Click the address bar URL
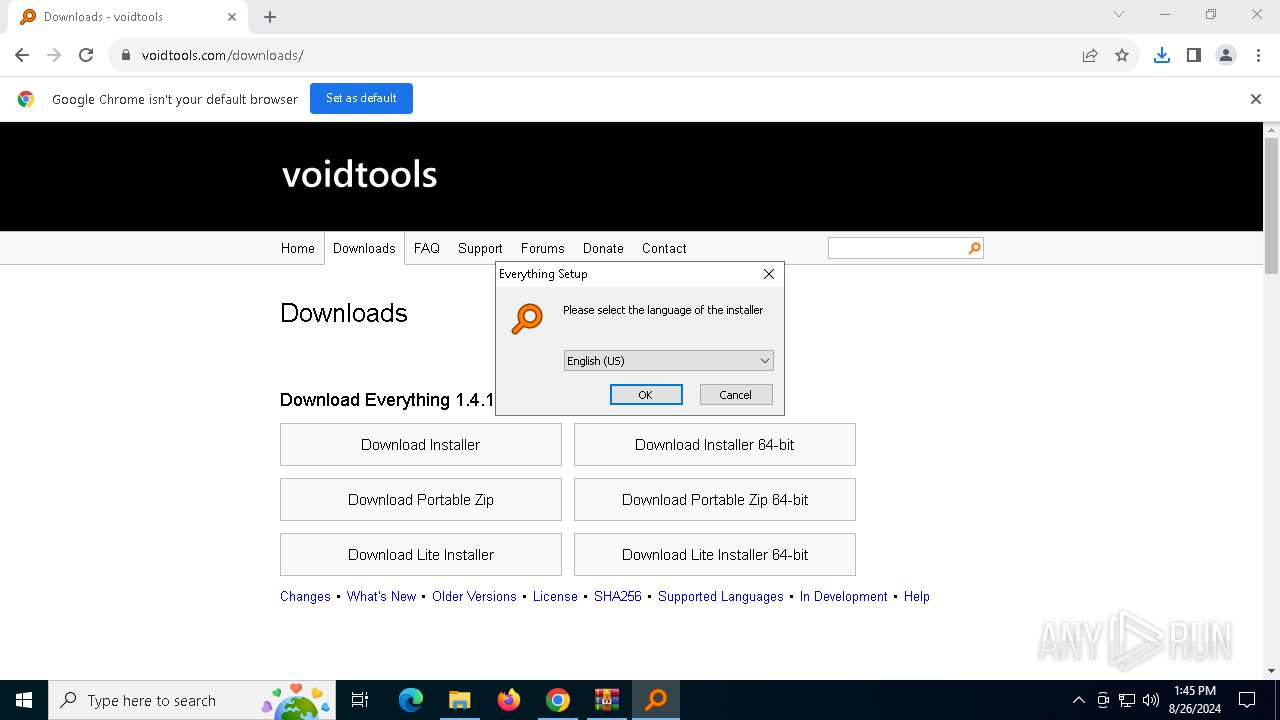The image size is (1280, 720). (x=222, y=55)
